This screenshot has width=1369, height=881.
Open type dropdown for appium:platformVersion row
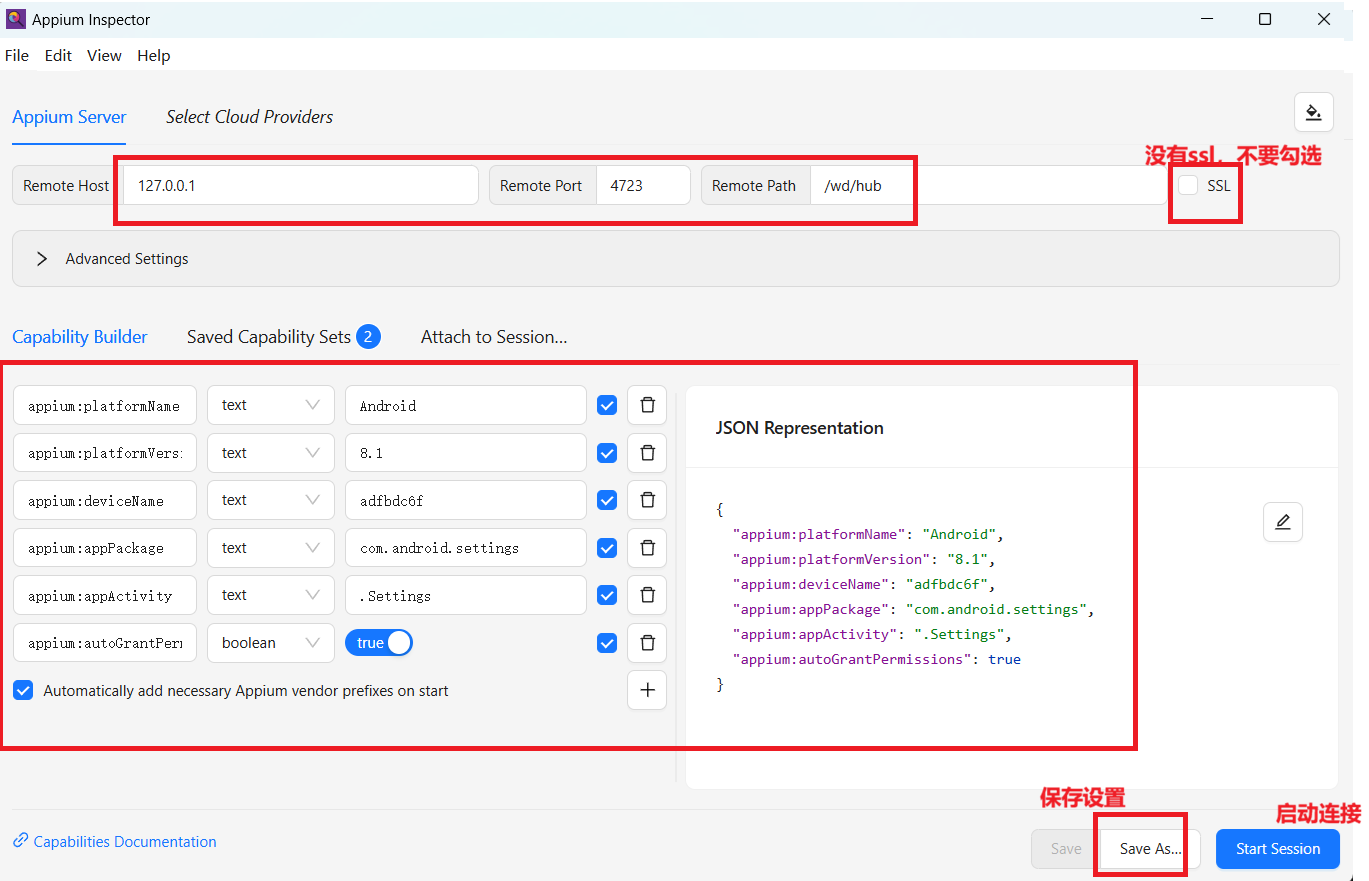[271, 453]
